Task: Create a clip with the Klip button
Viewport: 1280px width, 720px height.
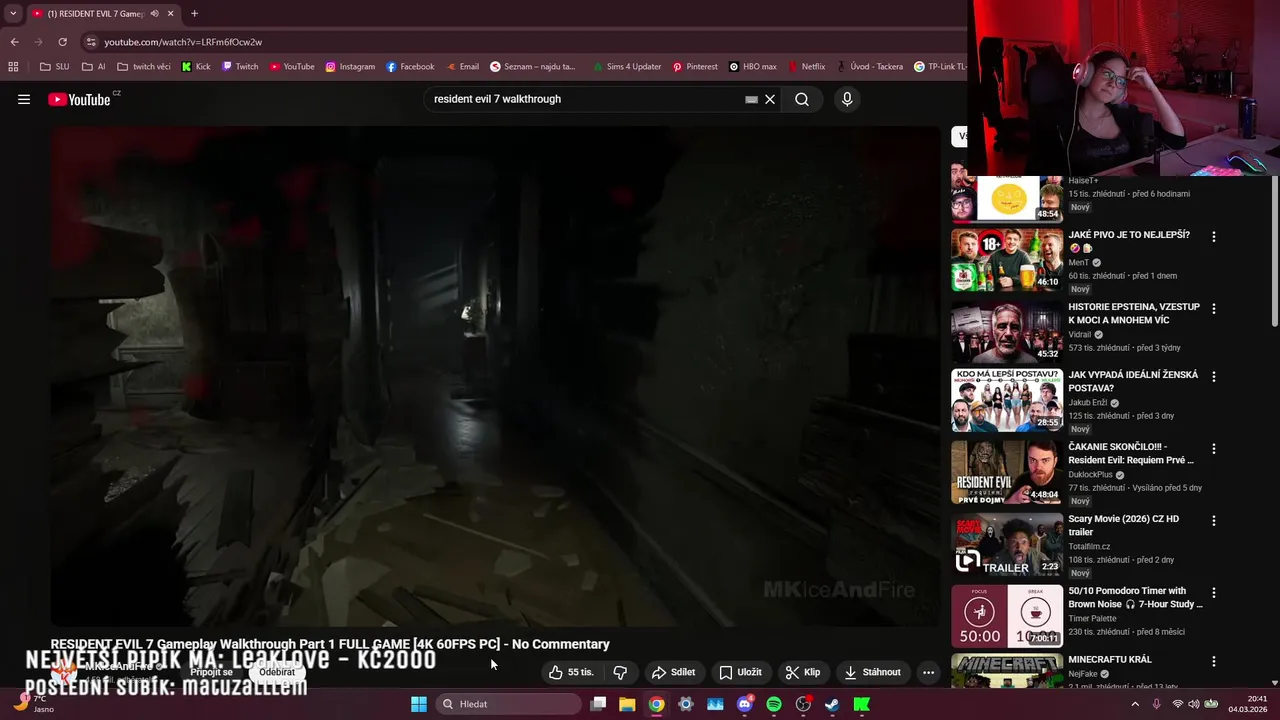Action: point(802,672)
